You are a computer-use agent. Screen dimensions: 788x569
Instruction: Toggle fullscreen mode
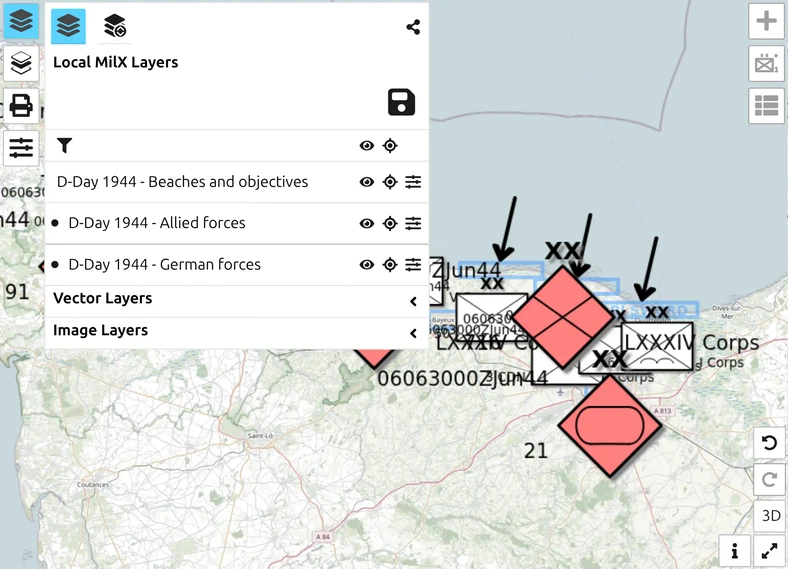[769, 551]
